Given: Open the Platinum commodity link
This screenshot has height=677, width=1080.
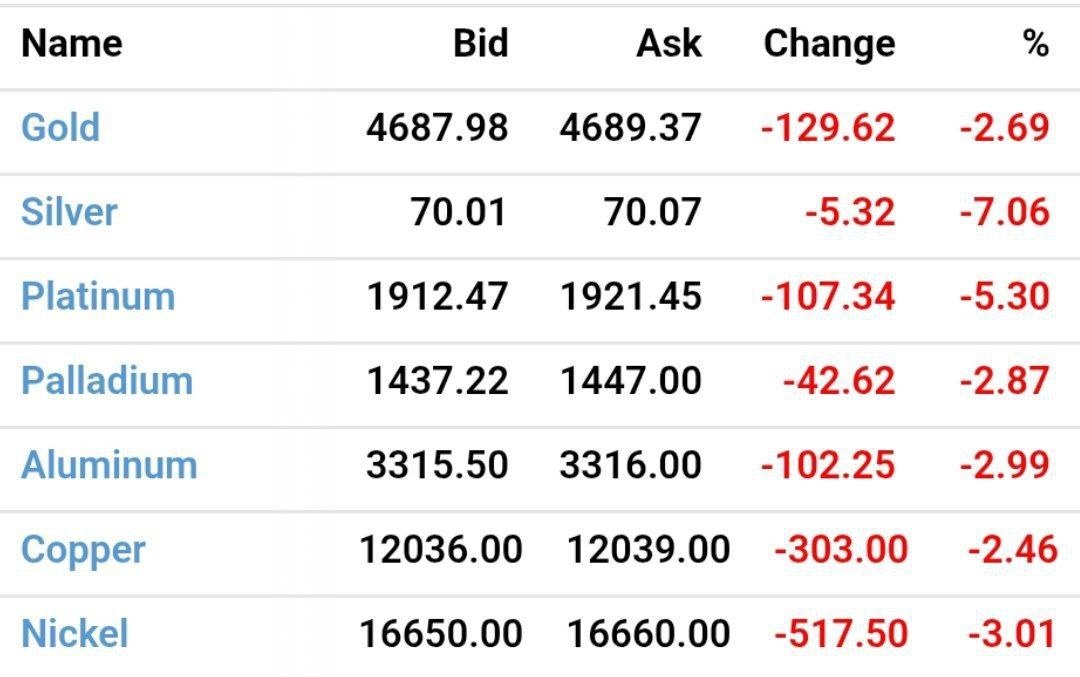Looking at the screenshot, I should point(98,297).
